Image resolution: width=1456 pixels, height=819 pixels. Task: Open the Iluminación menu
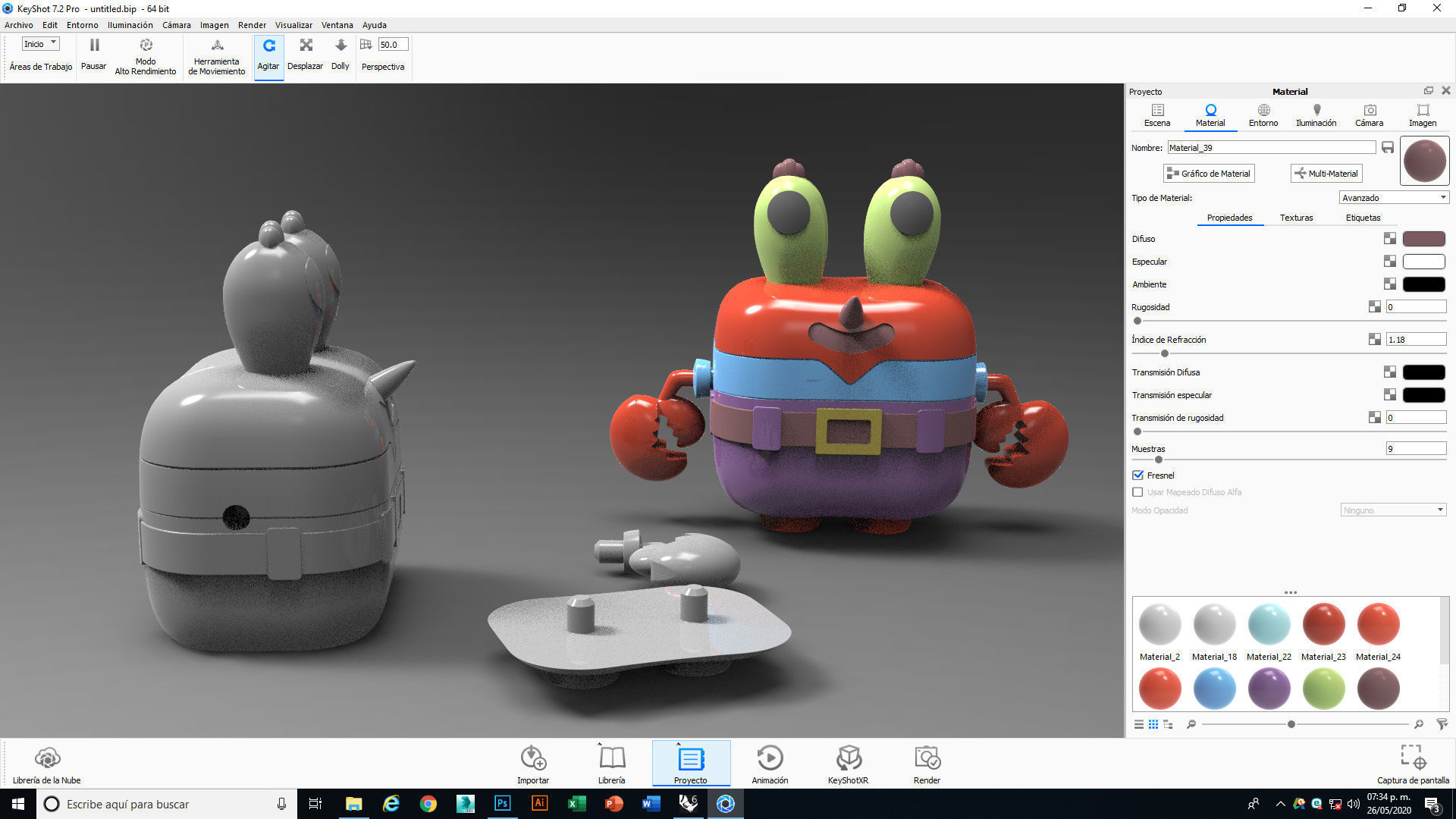[130, 25]
